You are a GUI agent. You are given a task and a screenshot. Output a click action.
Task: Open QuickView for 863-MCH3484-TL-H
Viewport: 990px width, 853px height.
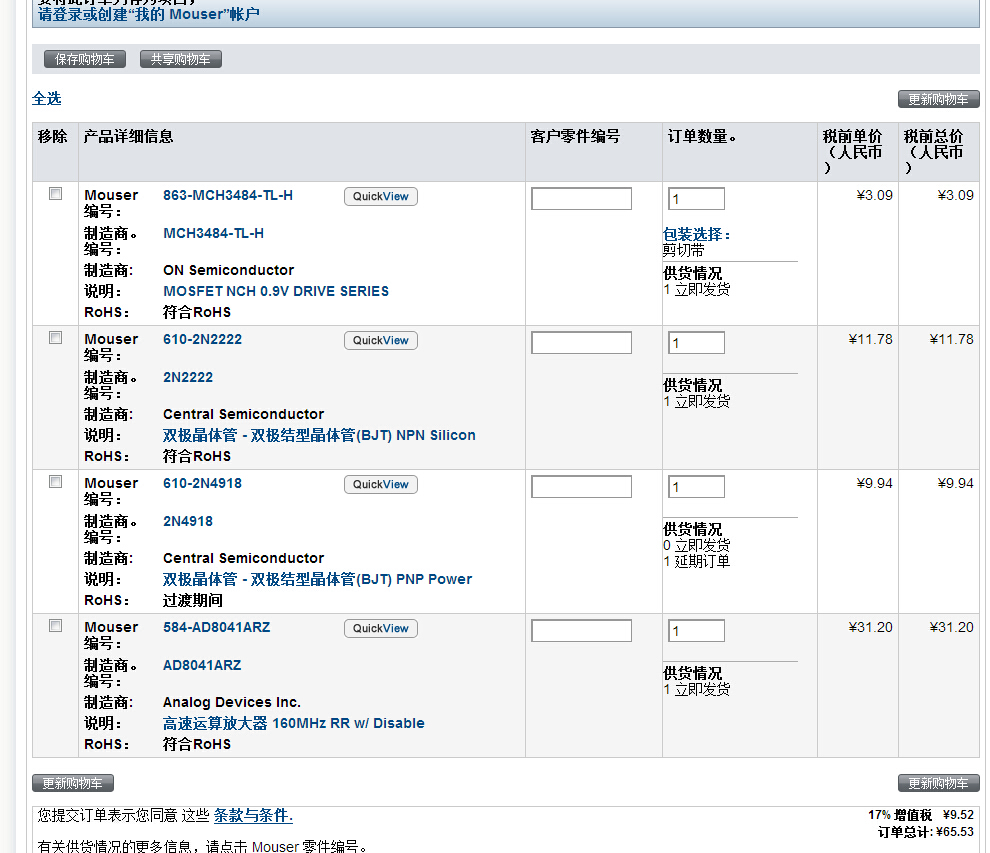tap(381, 196)
